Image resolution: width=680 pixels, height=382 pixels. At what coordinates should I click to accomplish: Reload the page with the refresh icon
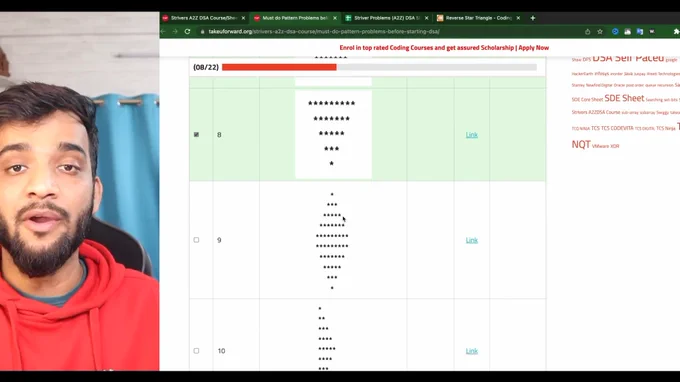point(187,32)
